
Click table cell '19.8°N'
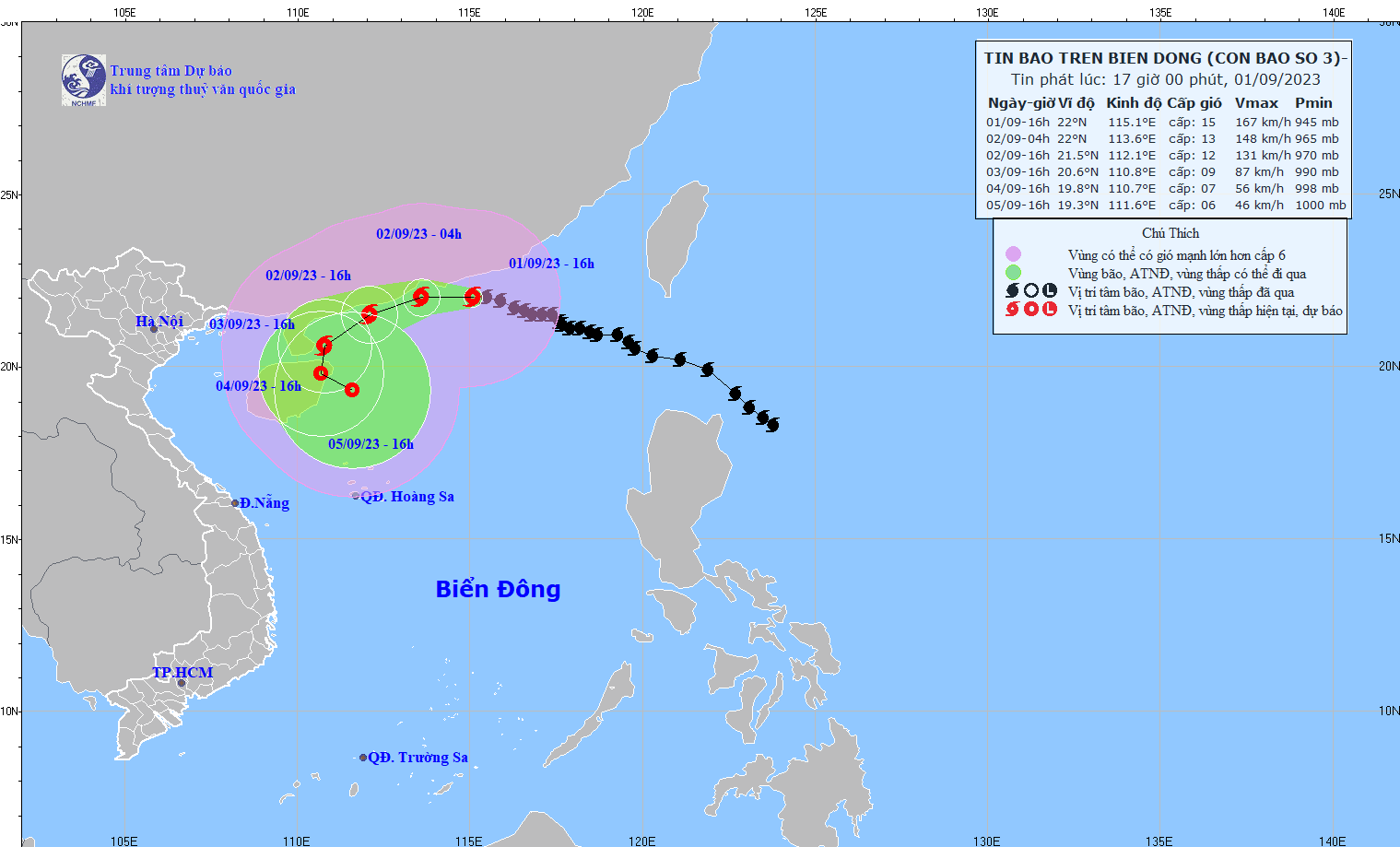1078,188
